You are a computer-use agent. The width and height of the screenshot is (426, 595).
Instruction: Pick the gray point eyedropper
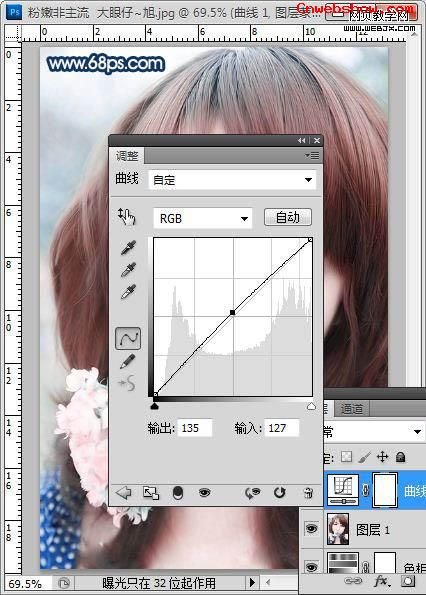128,270
